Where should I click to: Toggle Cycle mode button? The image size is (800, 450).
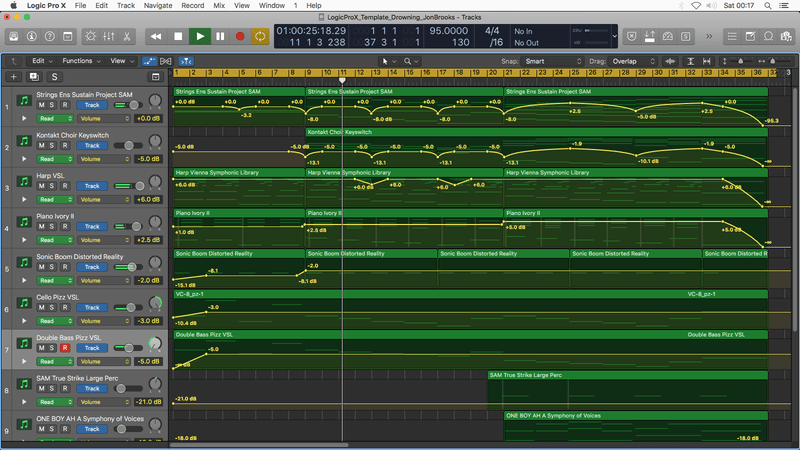pyautogui.click(x=260, y=36)
